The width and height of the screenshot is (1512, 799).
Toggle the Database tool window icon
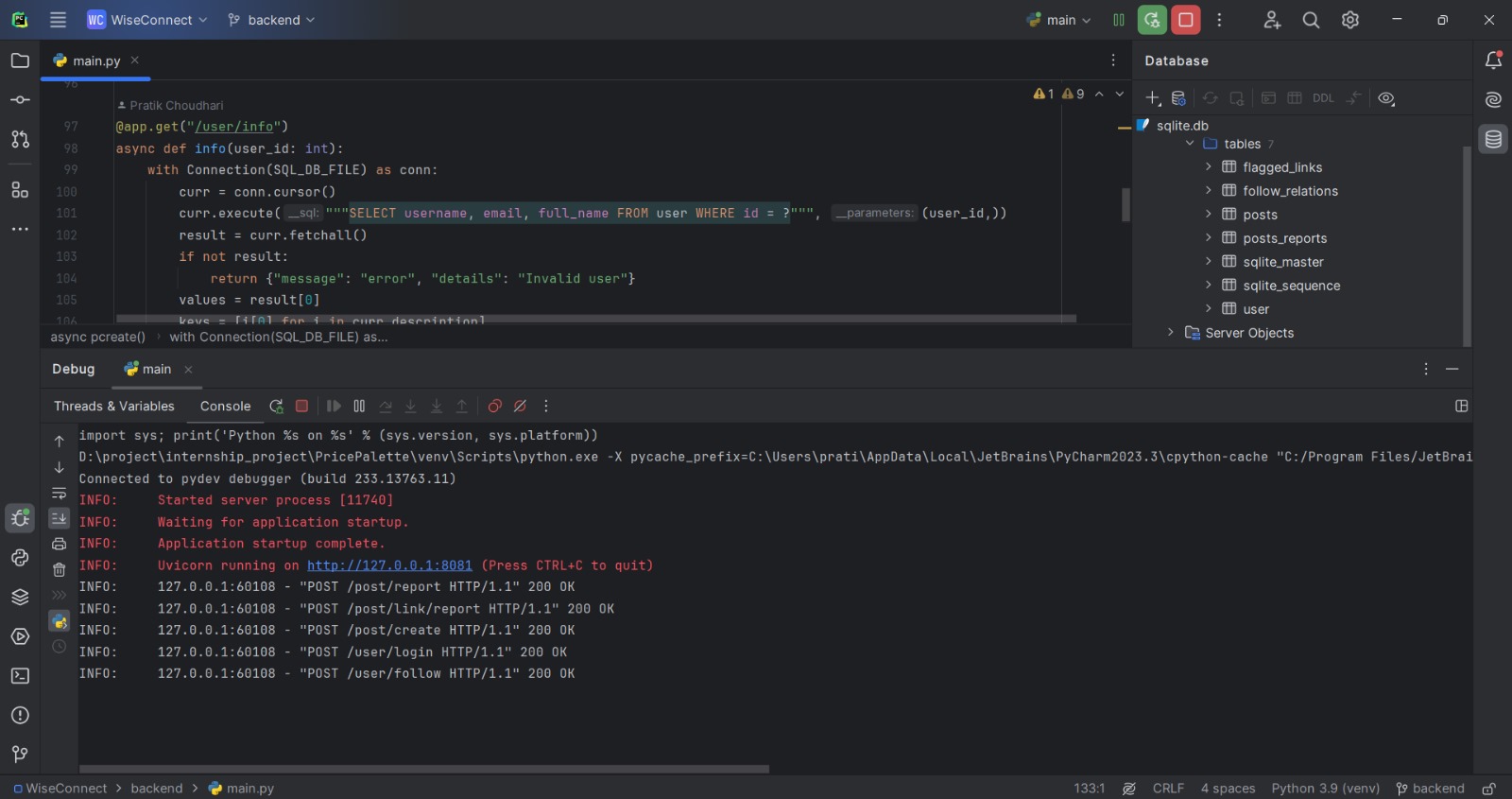tap(1493, 139)
